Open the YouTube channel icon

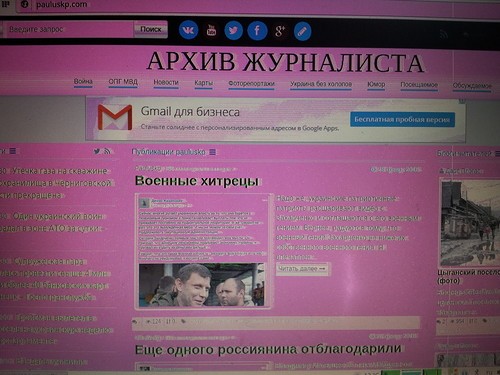[211, 30]
